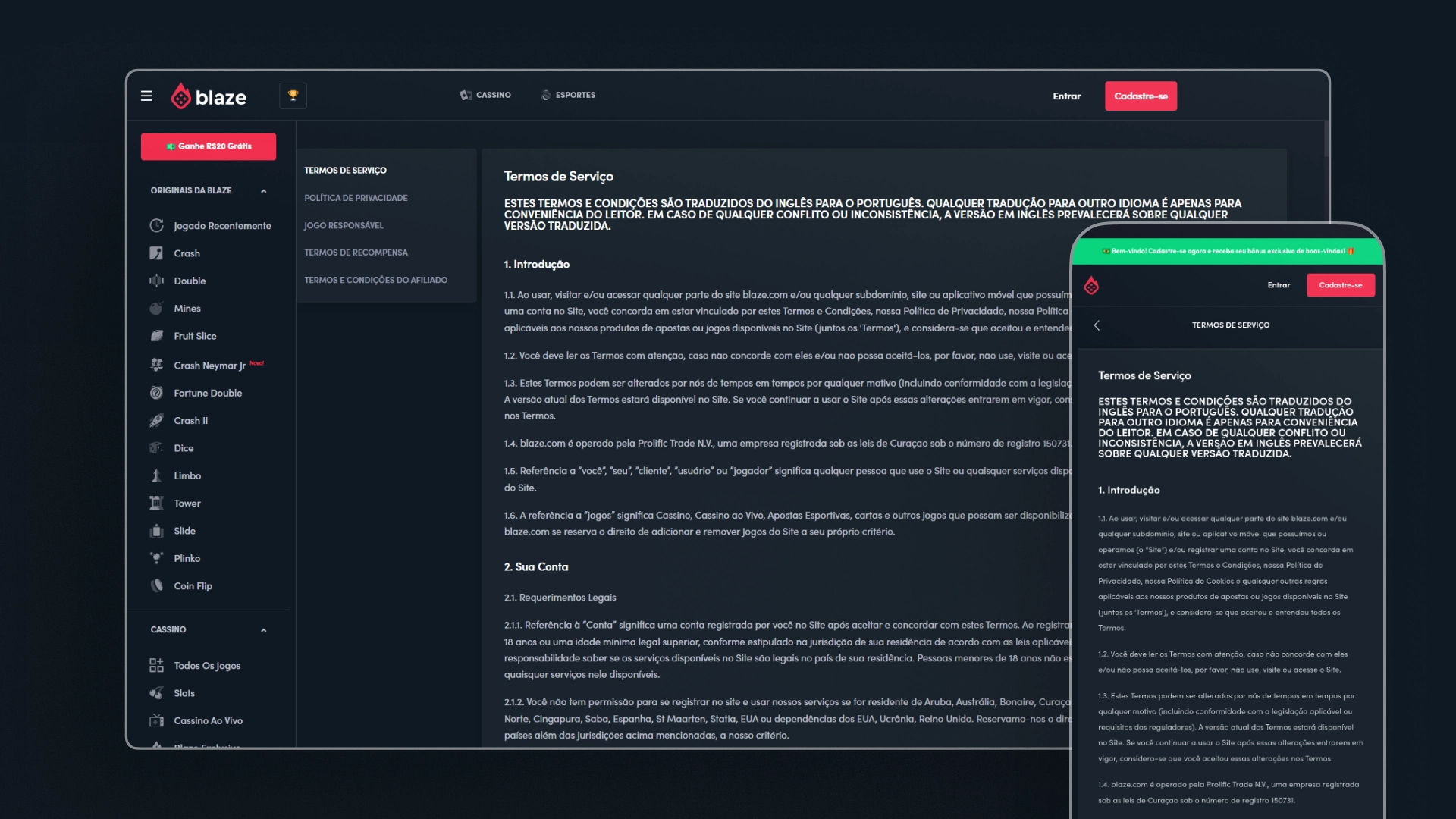Select Termos de Serviço in legal menu

345,171
